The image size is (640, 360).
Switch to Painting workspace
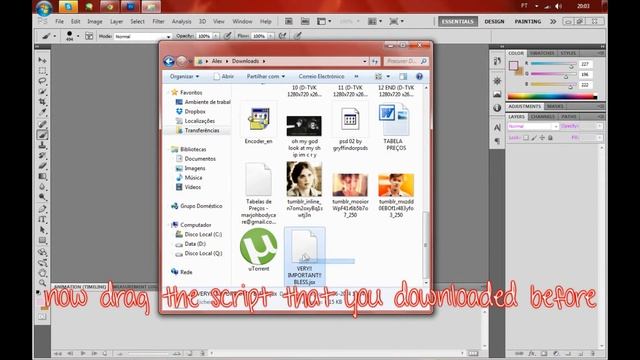528,22
